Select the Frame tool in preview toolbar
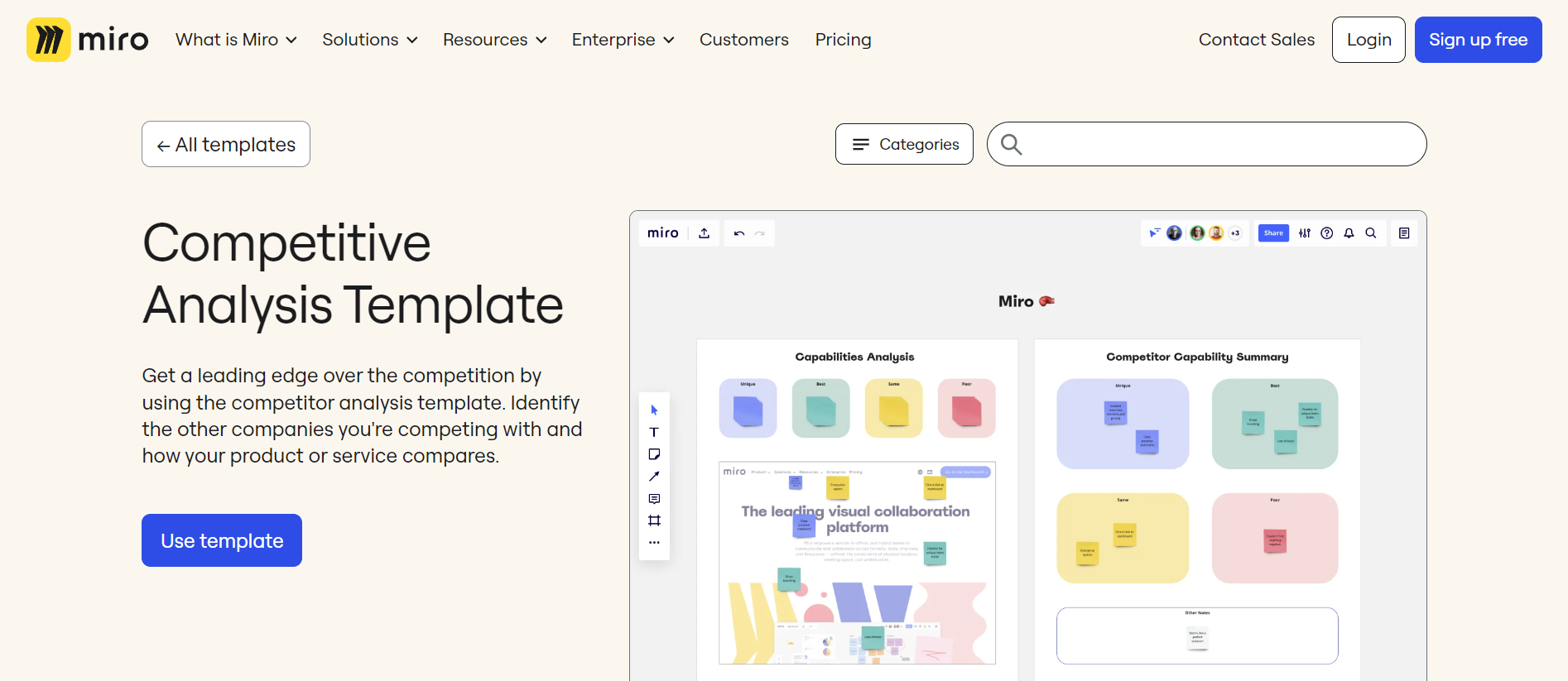Image resolution: width=1568 pixels, height=681 pixels. coord(654,520)
